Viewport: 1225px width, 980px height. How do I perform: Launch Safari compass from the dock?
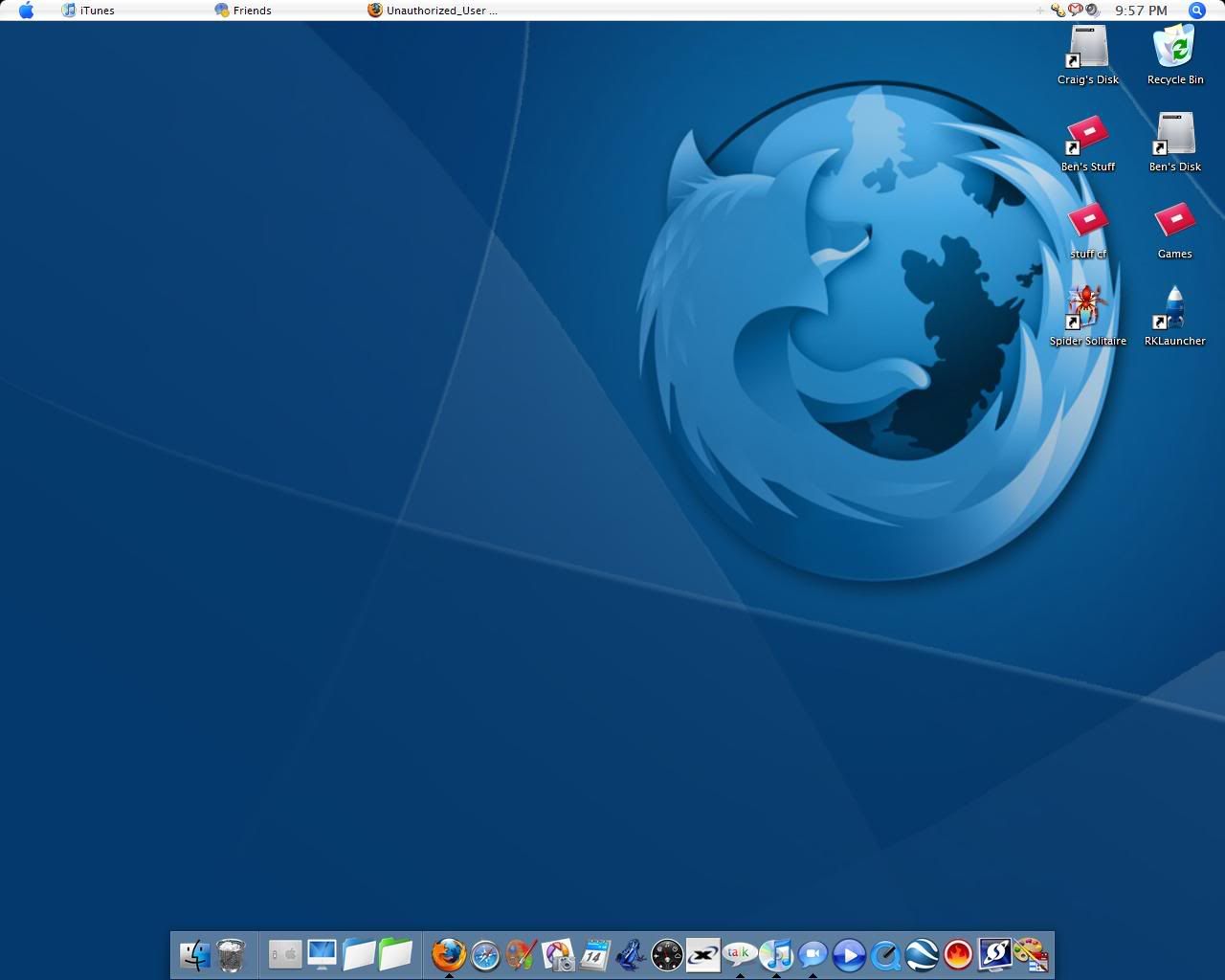point(485,954)
